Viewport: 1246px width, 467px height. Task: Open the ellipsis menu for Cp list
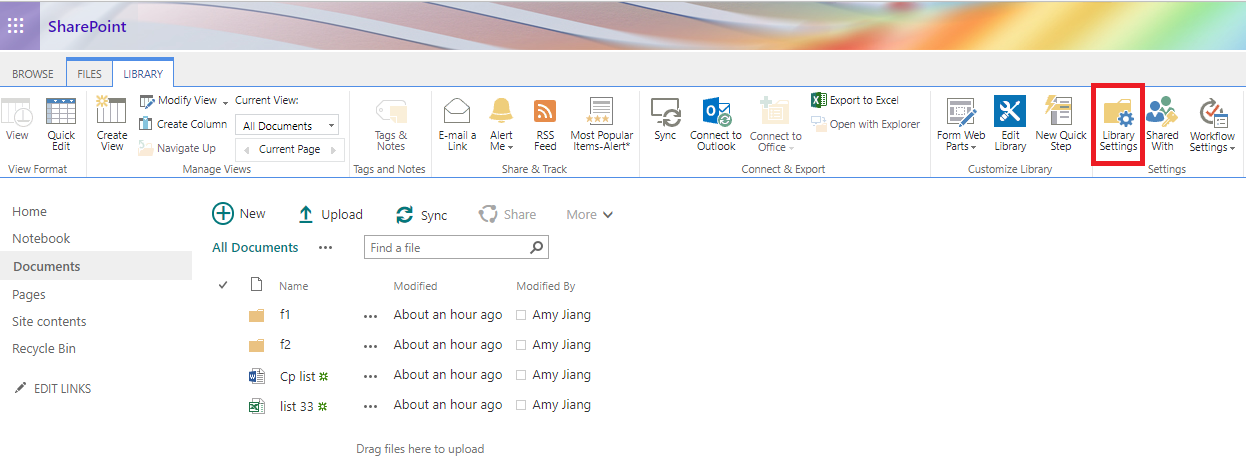pyautogui.click(x=371, y=376)
